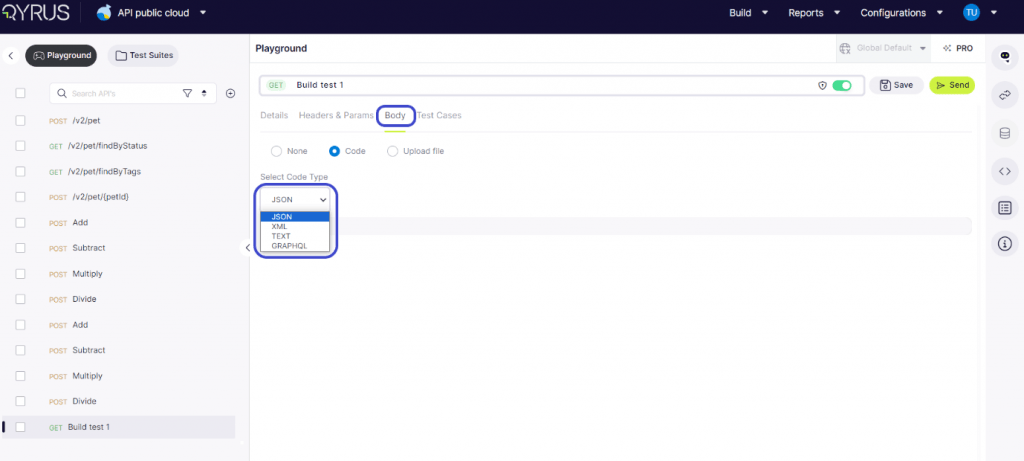Open the chatbot assistant icon in right sidebar
Image resolution: width=1024 pixels, height=461 pixels.
click(1005, 57)
